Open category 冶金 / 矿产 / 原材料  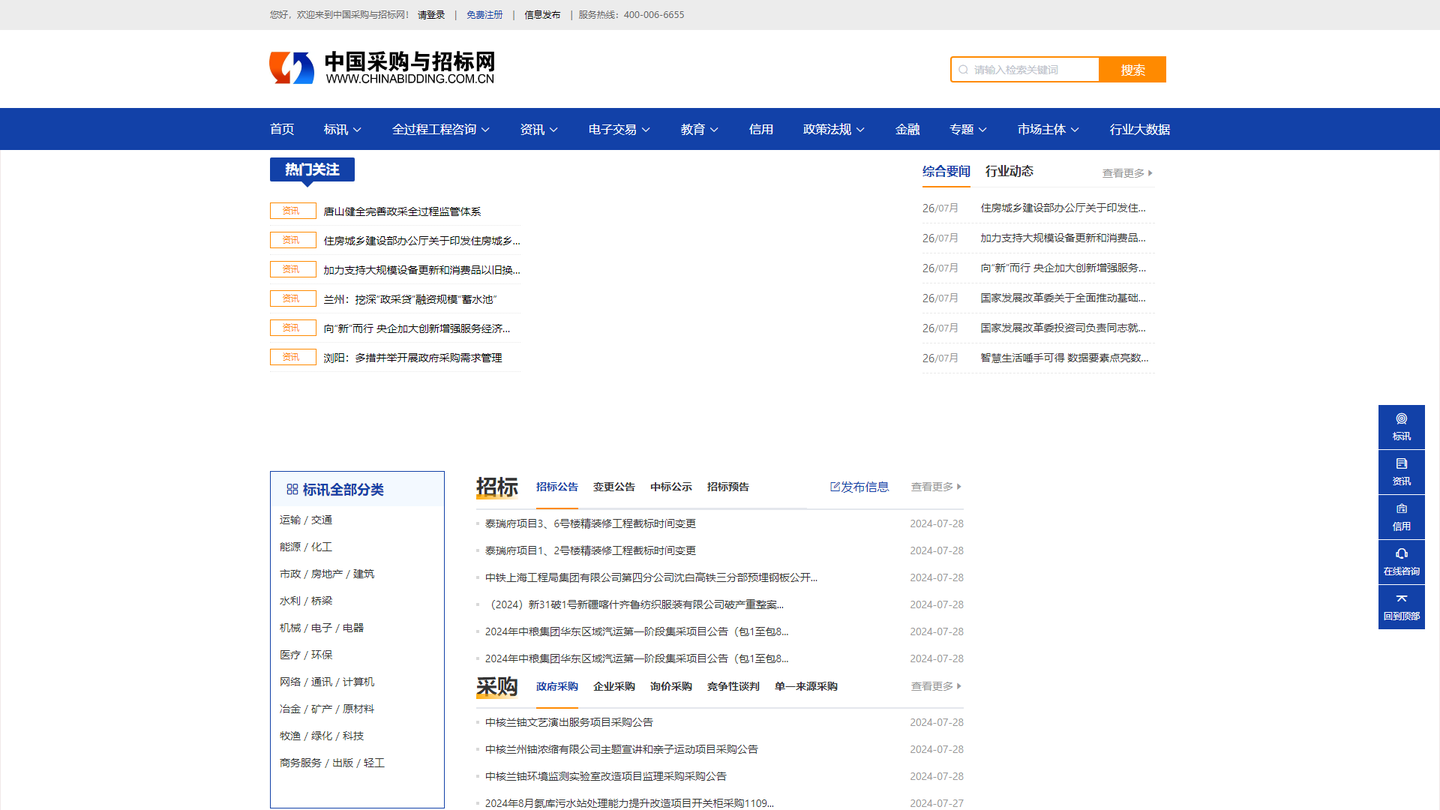(x=327, y=709)
